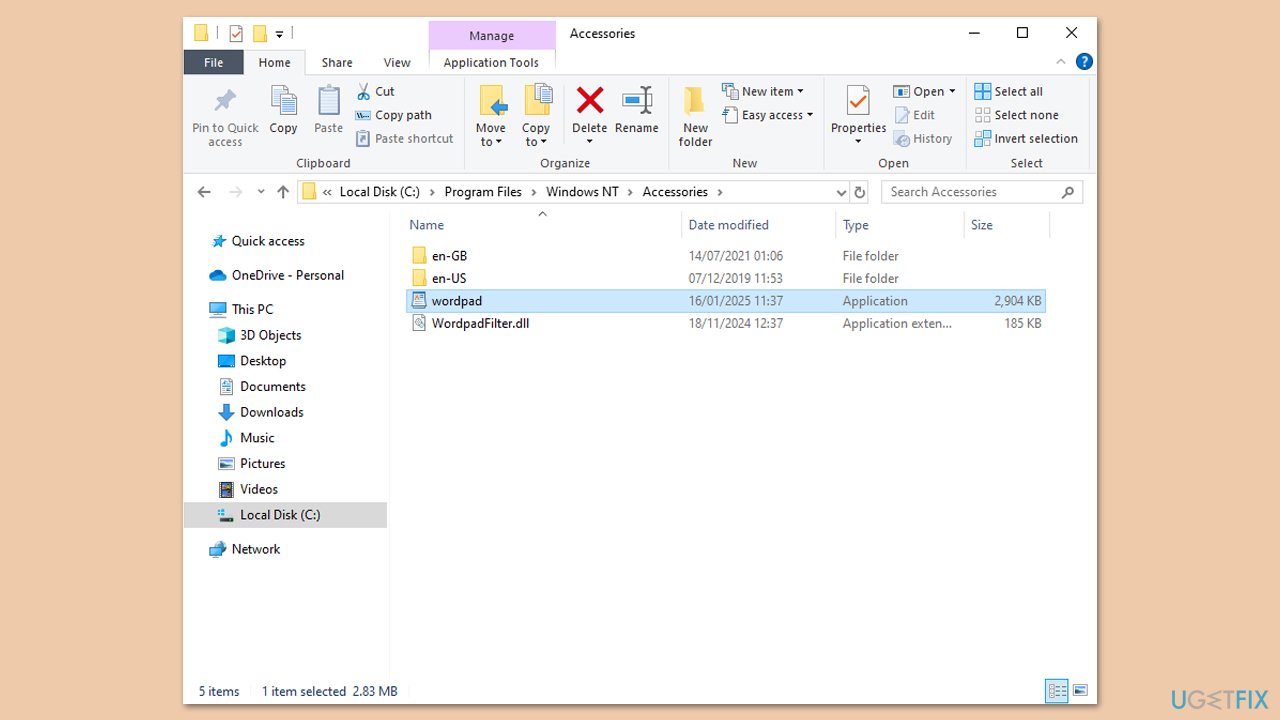Image resolution: width=1280 pixels, height=720 pixels.
Task: Create a New folder
Action: pos(696,115)
